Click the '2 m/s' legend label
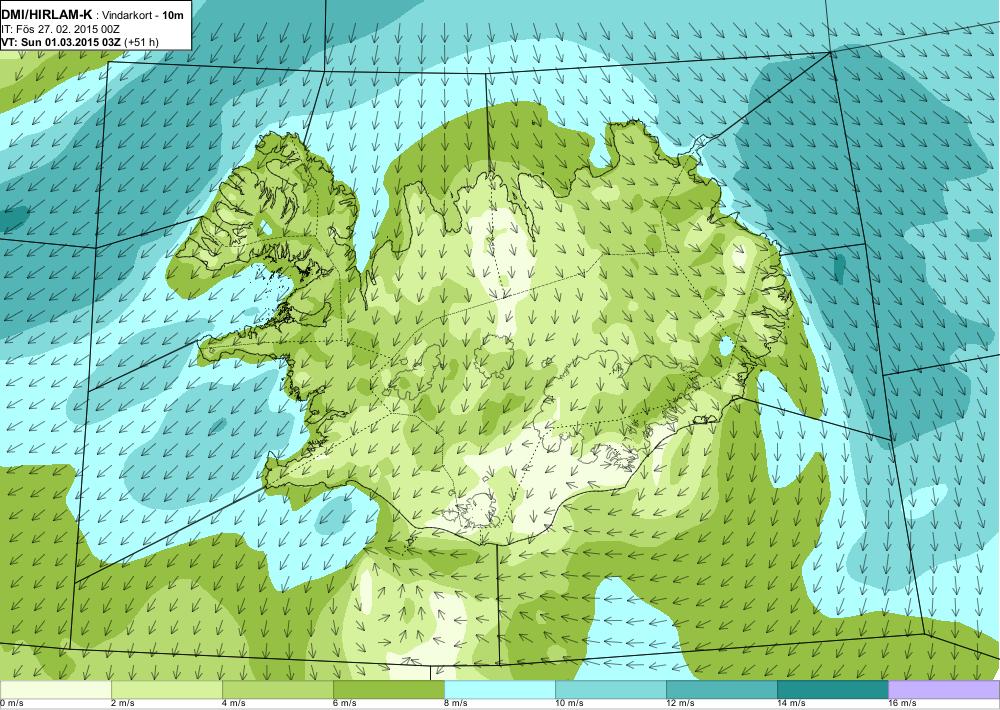The height and width of the screenshot is (710, 1000). pos(123,704)
